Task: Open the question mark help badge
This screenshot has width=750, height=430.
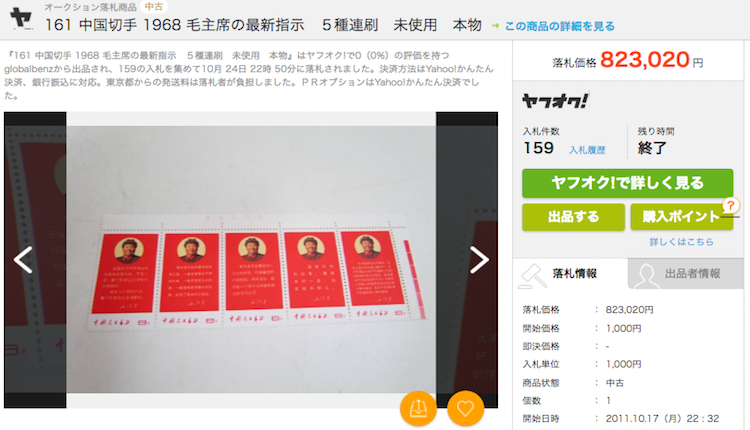Action: pos(730,206)
